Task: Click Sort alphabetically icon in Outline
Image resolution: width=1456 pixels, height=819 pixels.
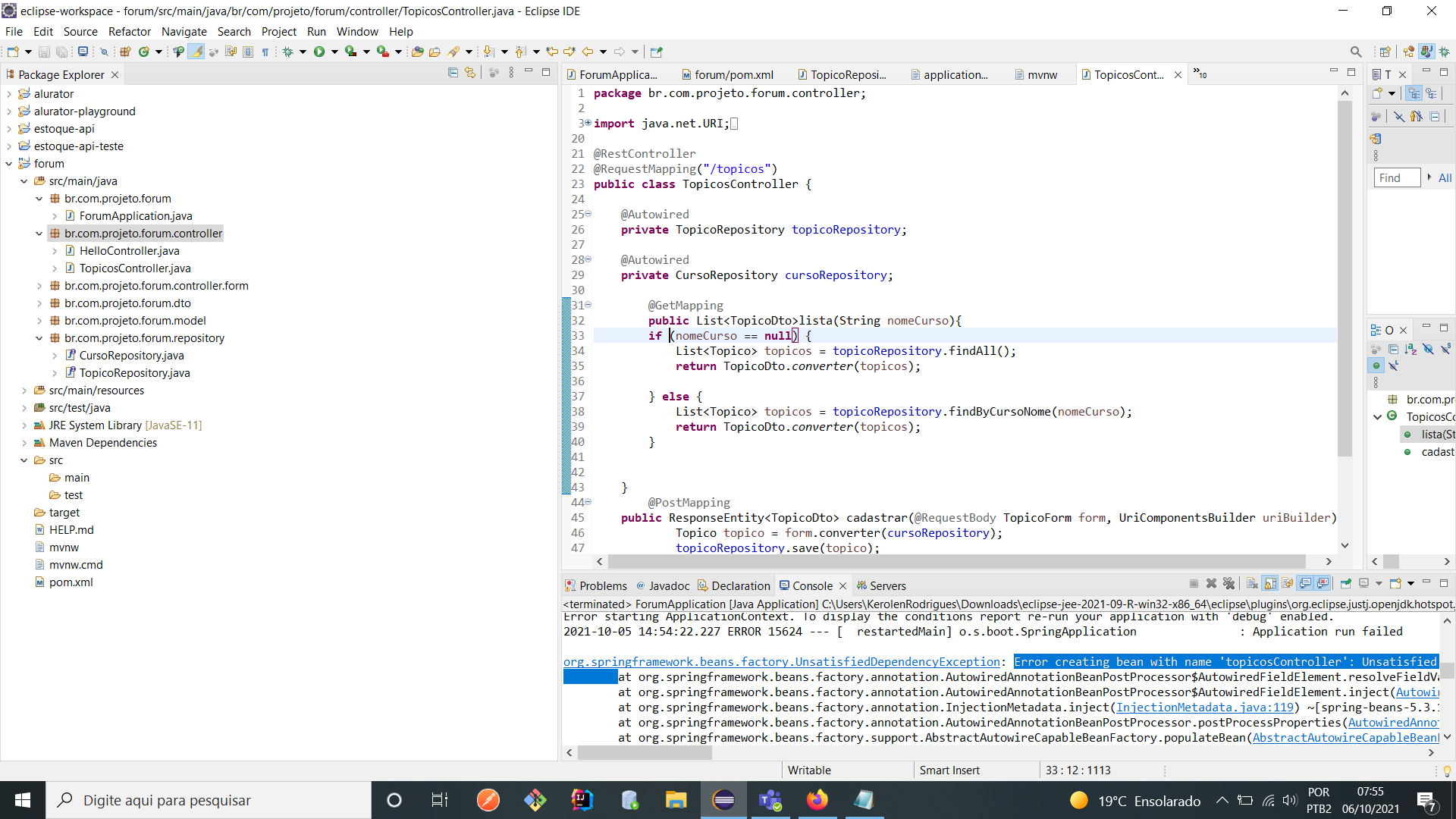Action: point(1410,349)
